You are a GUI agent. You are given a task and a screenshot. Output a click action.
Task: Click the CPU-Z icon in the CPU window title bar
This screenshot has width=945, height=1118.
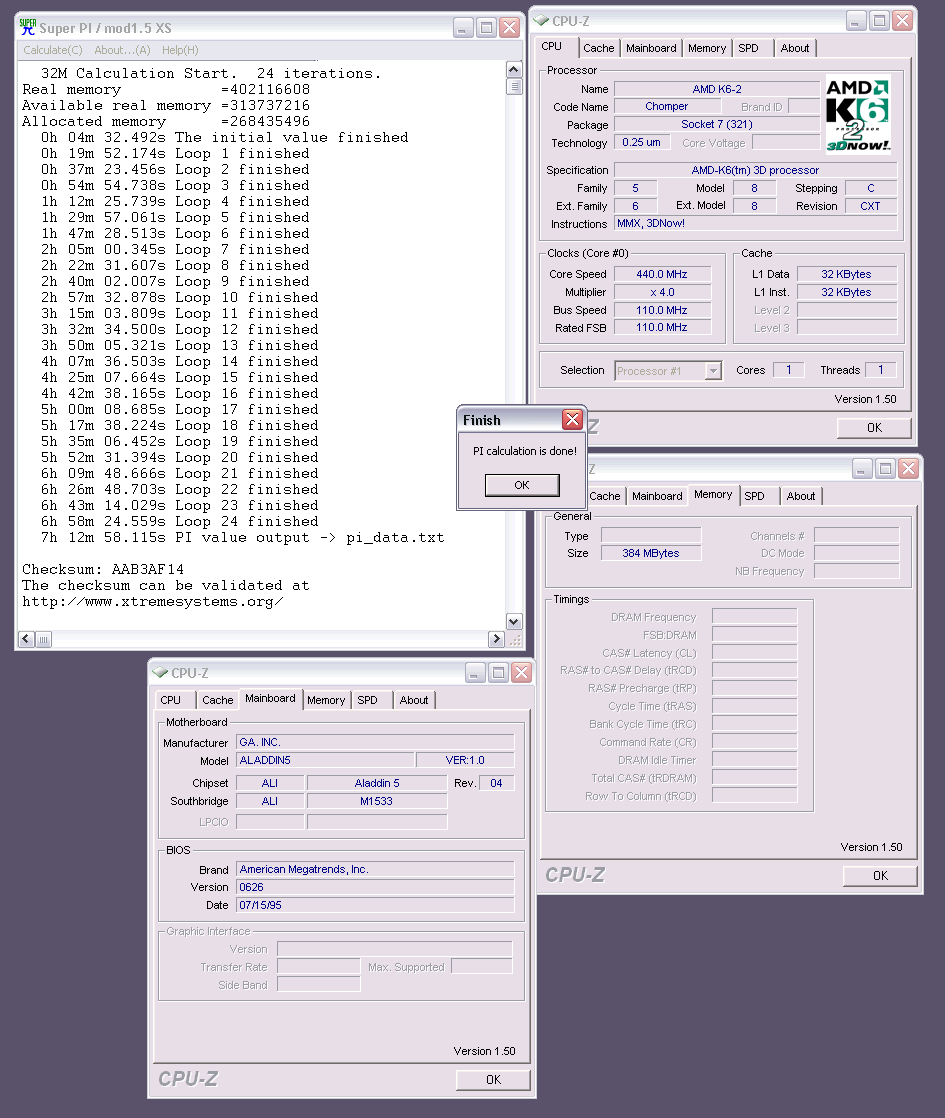click(542, 21)
